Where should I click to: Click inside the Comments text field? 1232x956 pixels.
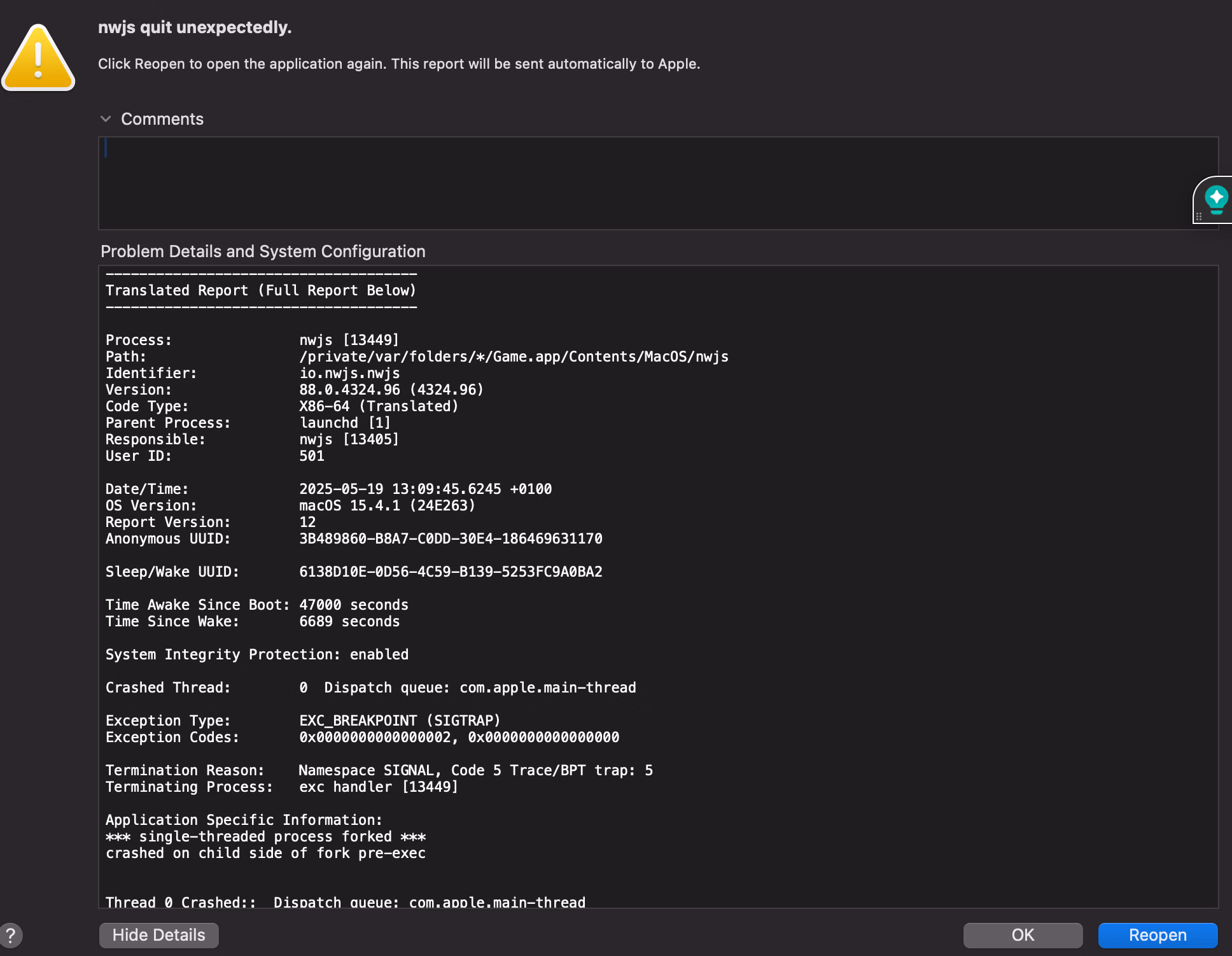point(658,183)
